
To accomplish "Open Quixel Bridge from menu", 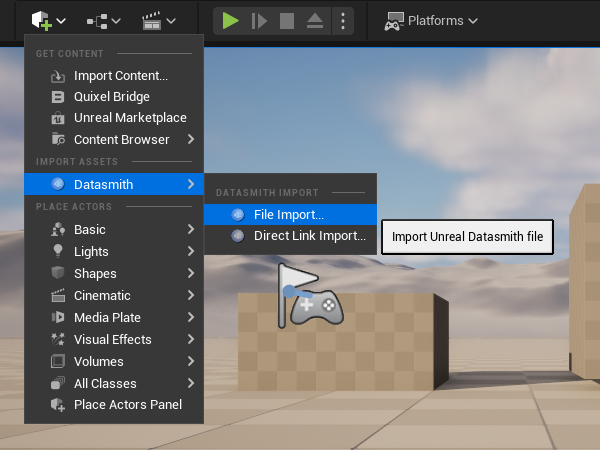I will click(112, 97).
